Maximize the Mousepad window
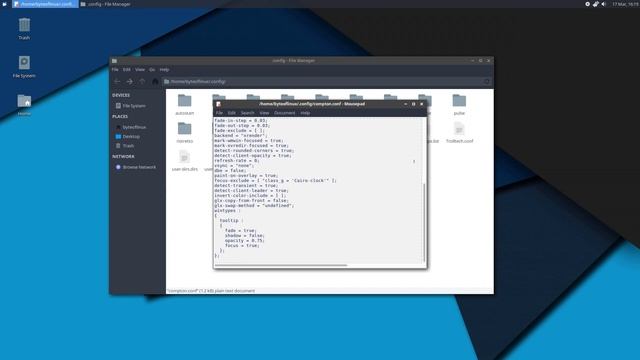 413,104
